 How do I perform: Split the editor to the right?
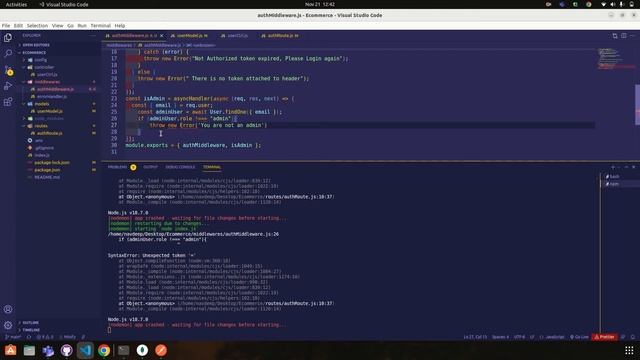pos(624,36)
